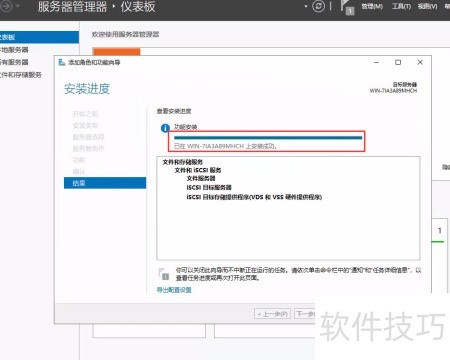
Task: Click the 安装进度 heading
Action: tap(87, 89)
